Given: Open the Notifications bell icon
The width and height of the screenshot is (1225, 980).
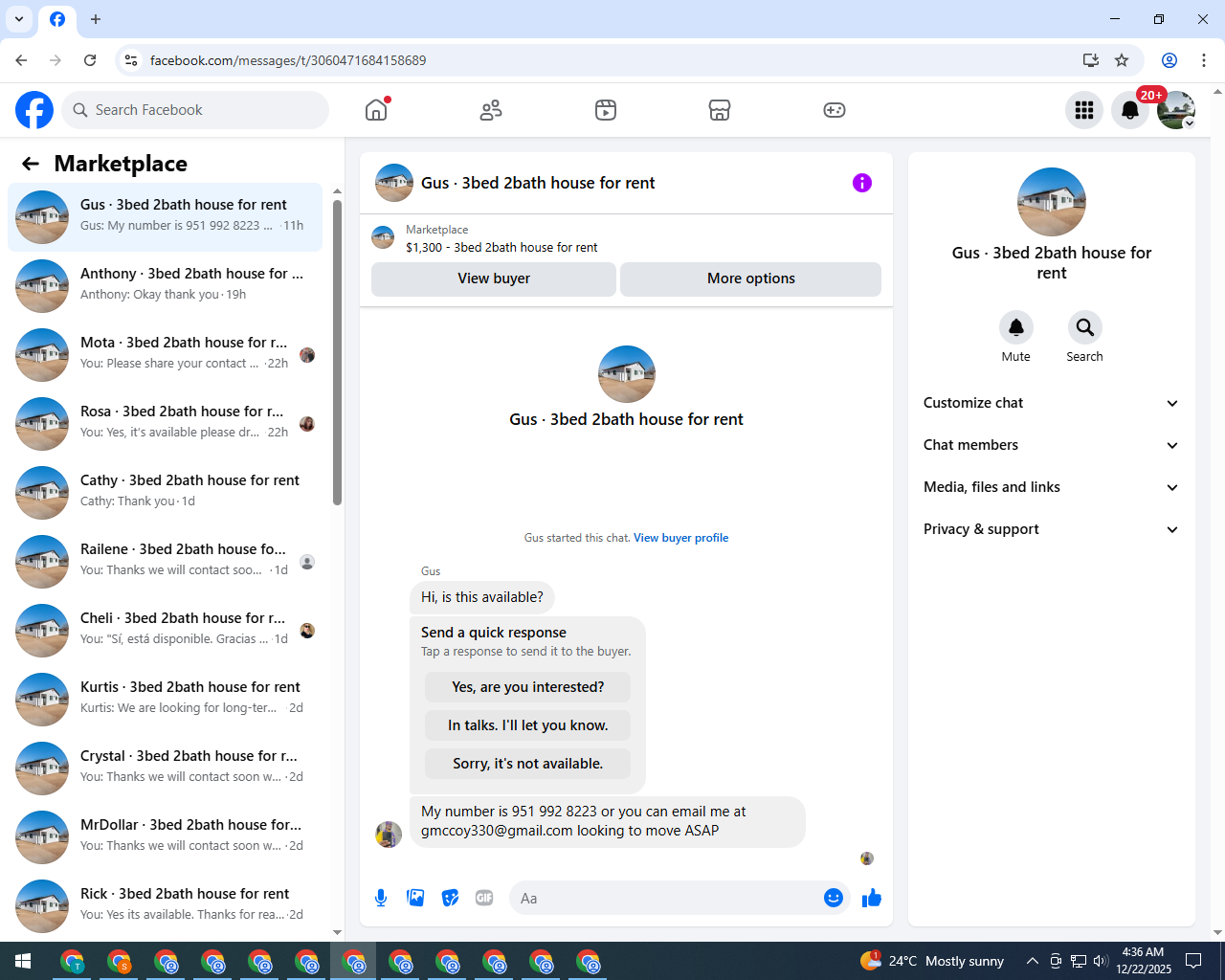Looking at the screenshot, I should [1130, 110].
